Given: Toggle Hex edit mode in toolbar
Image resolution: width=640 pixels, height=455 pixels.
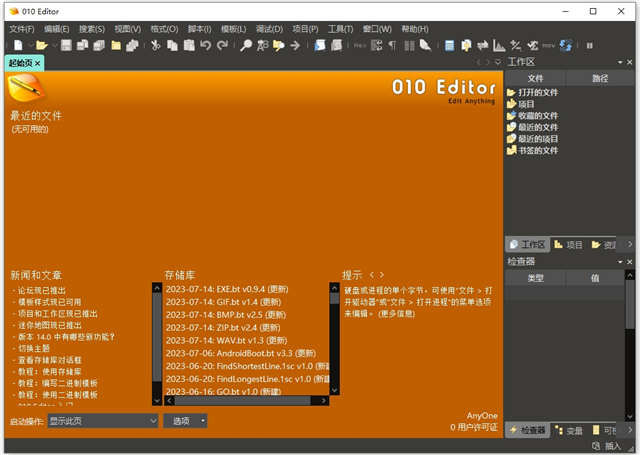Looking at the screenshot, I should tap(361, 45).
